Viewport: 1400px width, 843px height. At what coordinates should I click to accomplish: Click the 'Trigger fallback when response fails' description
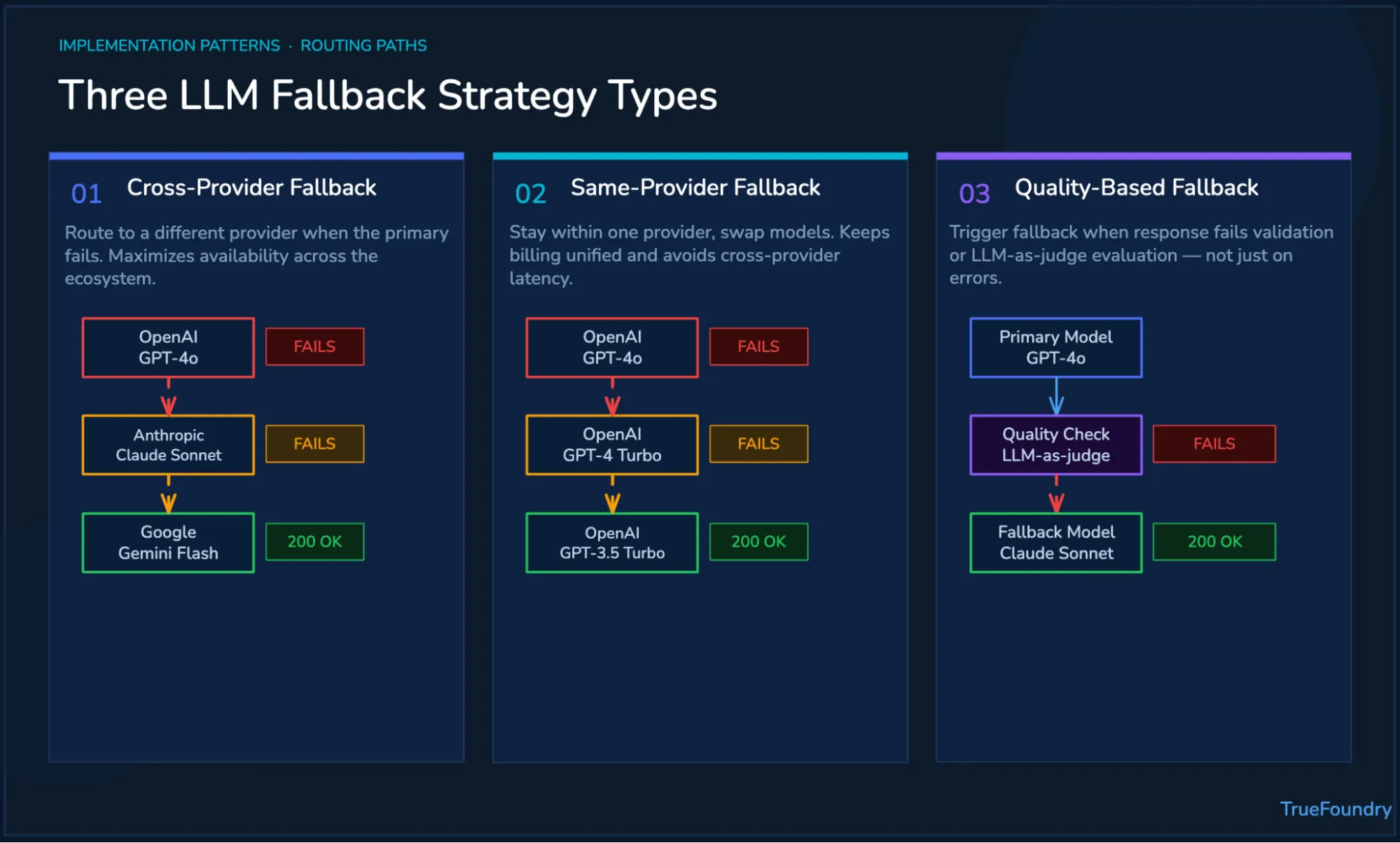click(1142, 255)
